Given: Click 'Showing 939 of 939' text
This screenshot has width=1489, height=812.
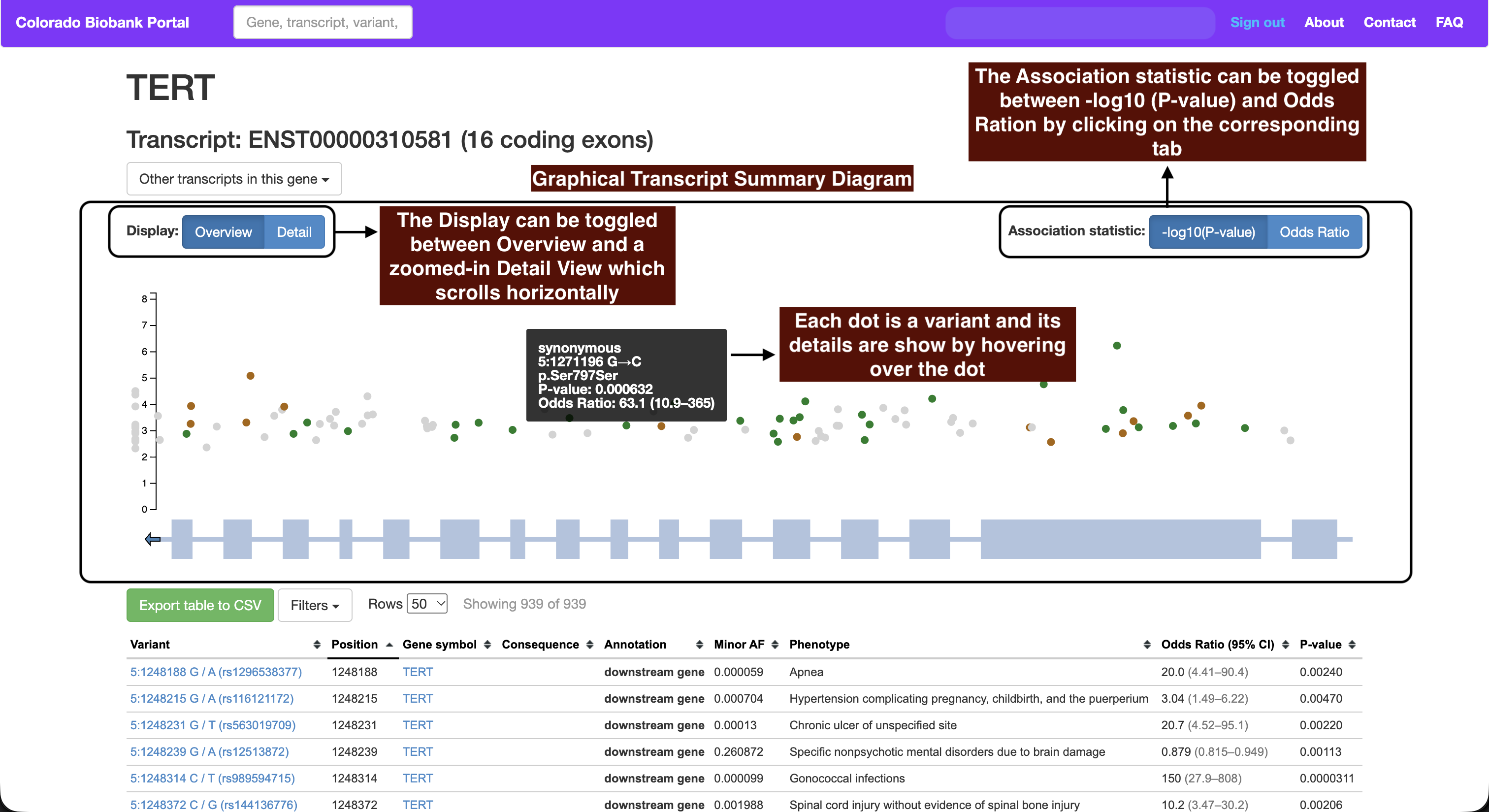Looking at the screenshot, I should tap(524, 604).
